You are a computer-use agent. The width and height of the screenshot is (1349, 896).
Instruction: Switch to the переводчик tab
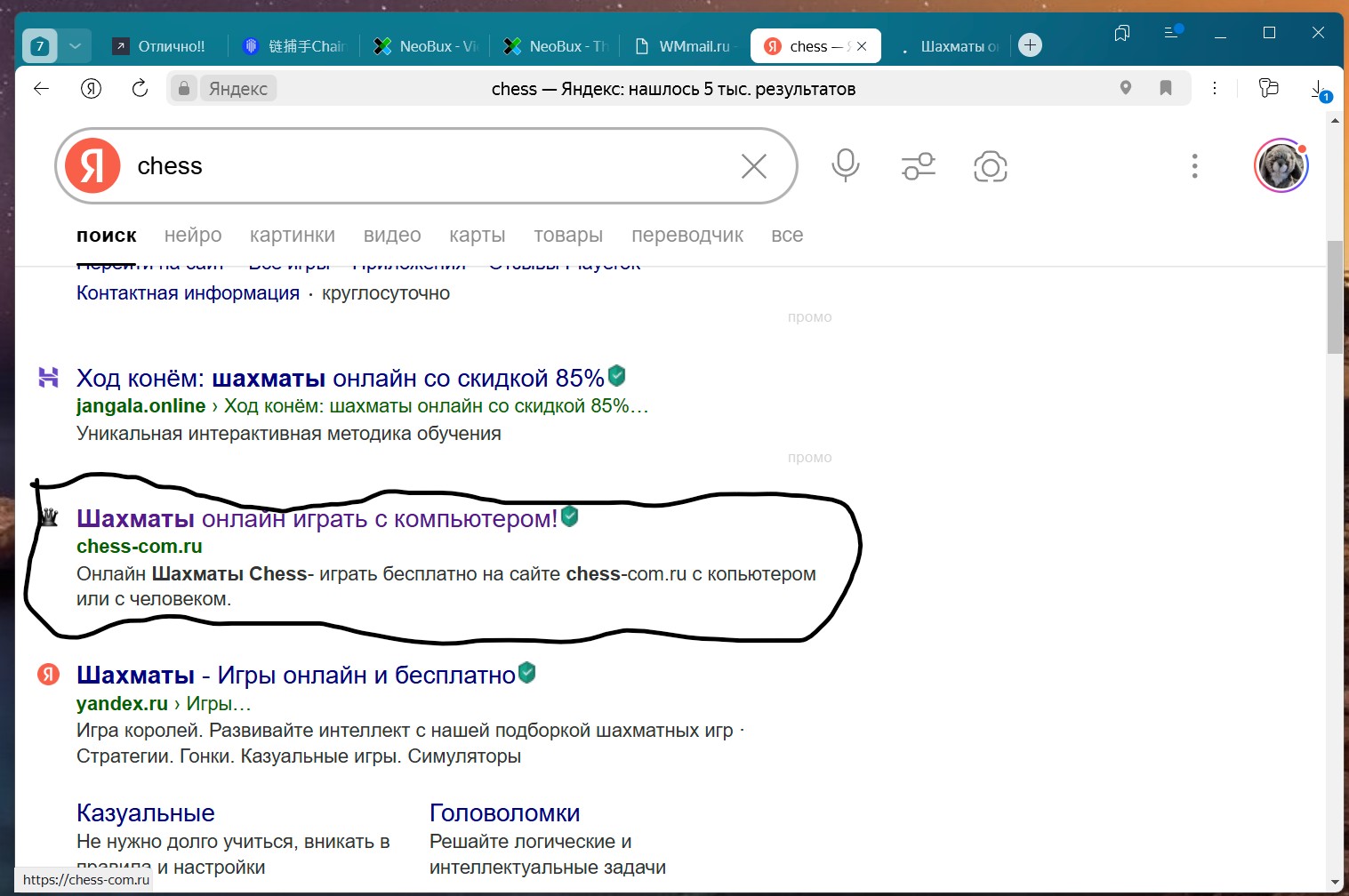click(687, 236)
